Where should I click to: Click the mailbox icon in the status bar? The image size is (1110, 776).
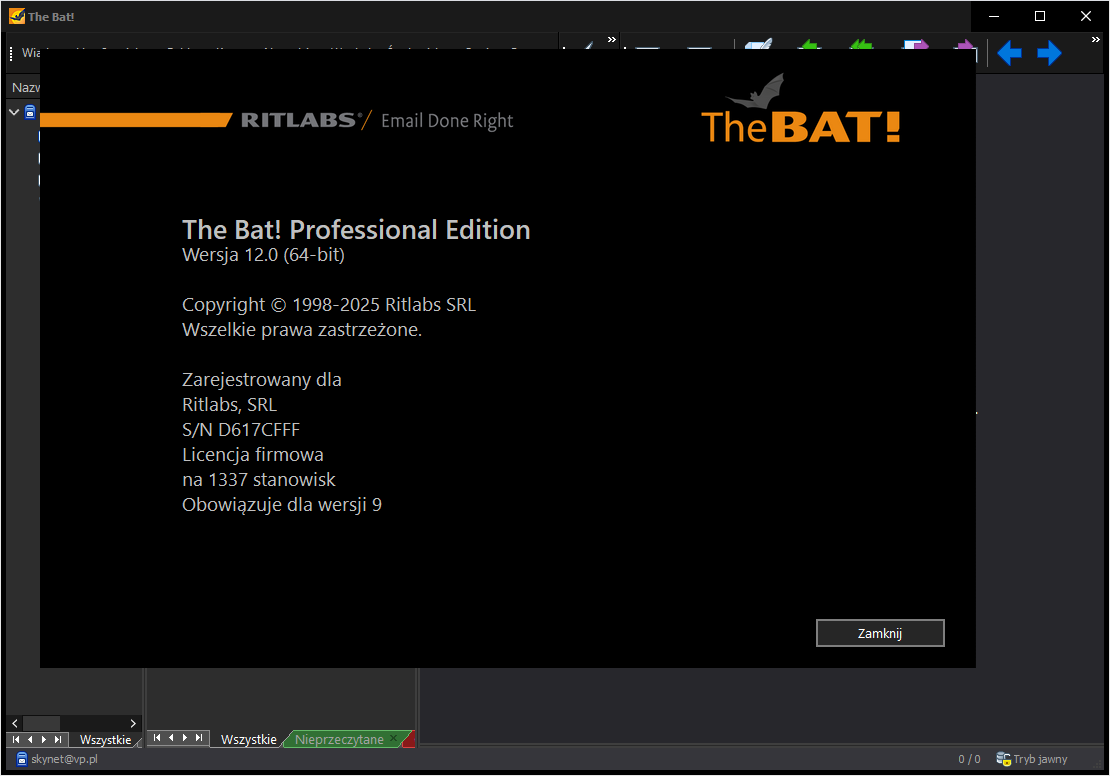pos(22,759)
